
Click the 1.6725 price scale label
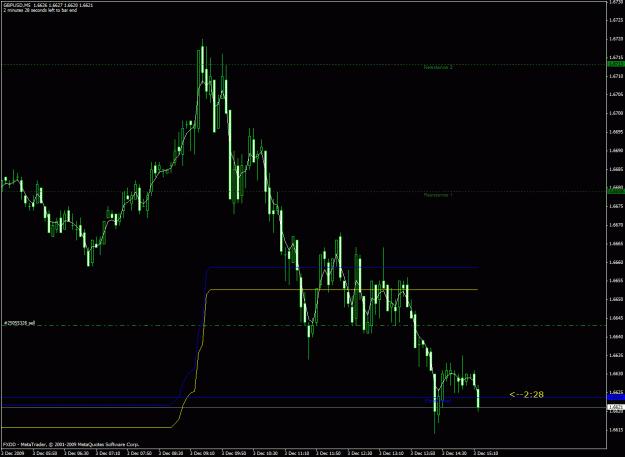tap(616, 20)
